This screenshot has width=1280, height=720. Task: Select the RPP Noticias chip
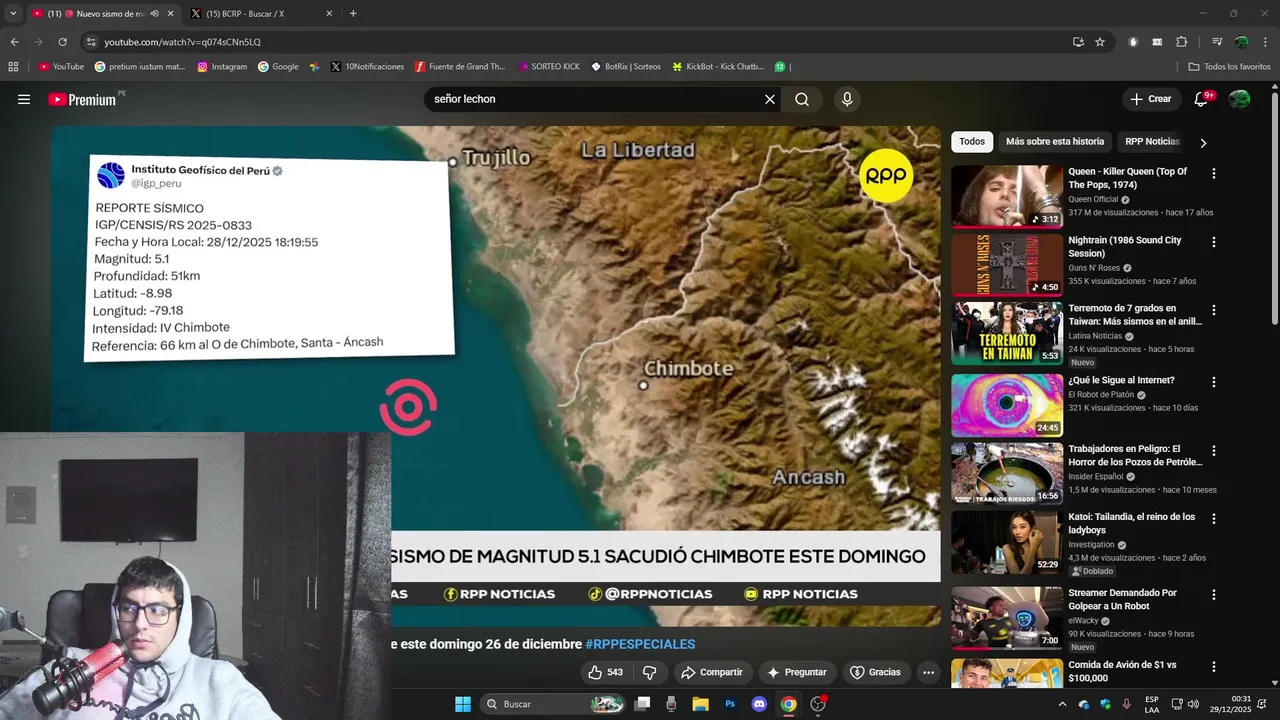(x=1152, y=142)
